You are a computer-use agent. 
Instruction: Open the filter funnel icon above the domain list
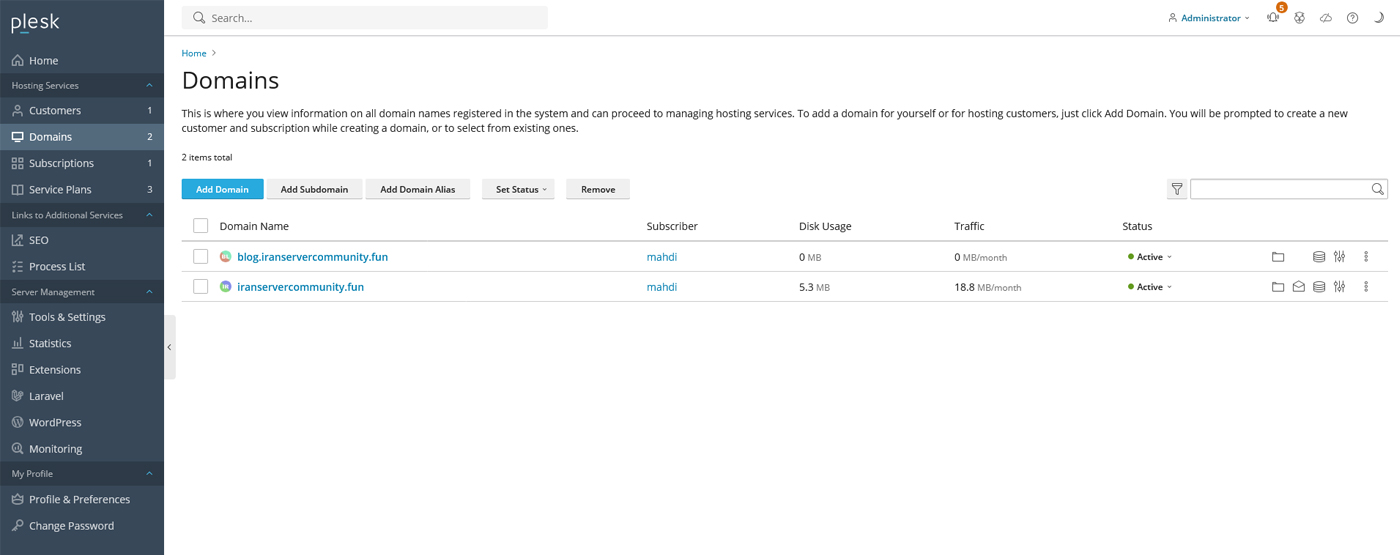point(1177,189)
